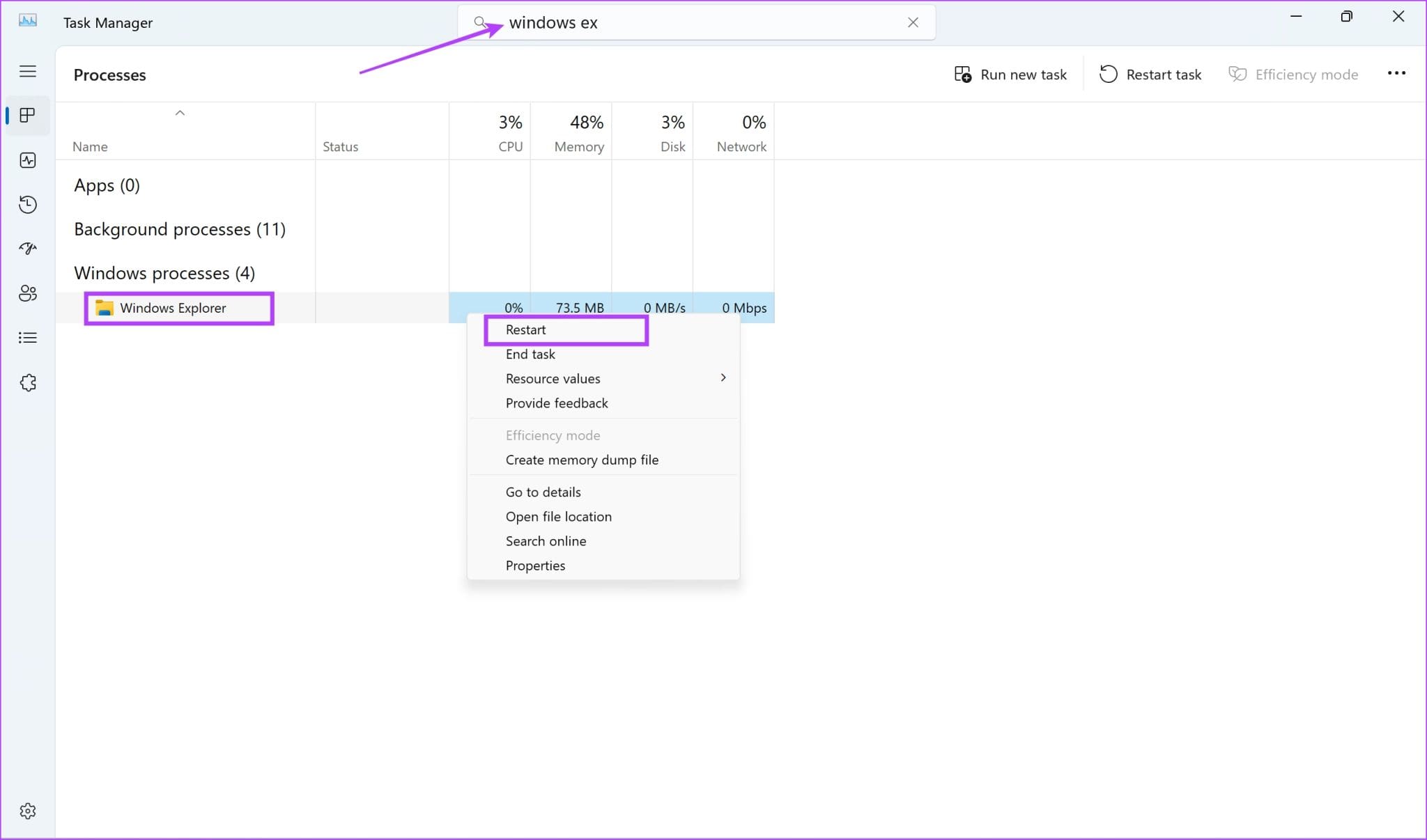Open the more options ellipsis menu
The width and height of the screenshot is (1427, 840).
click(1397, 73)
